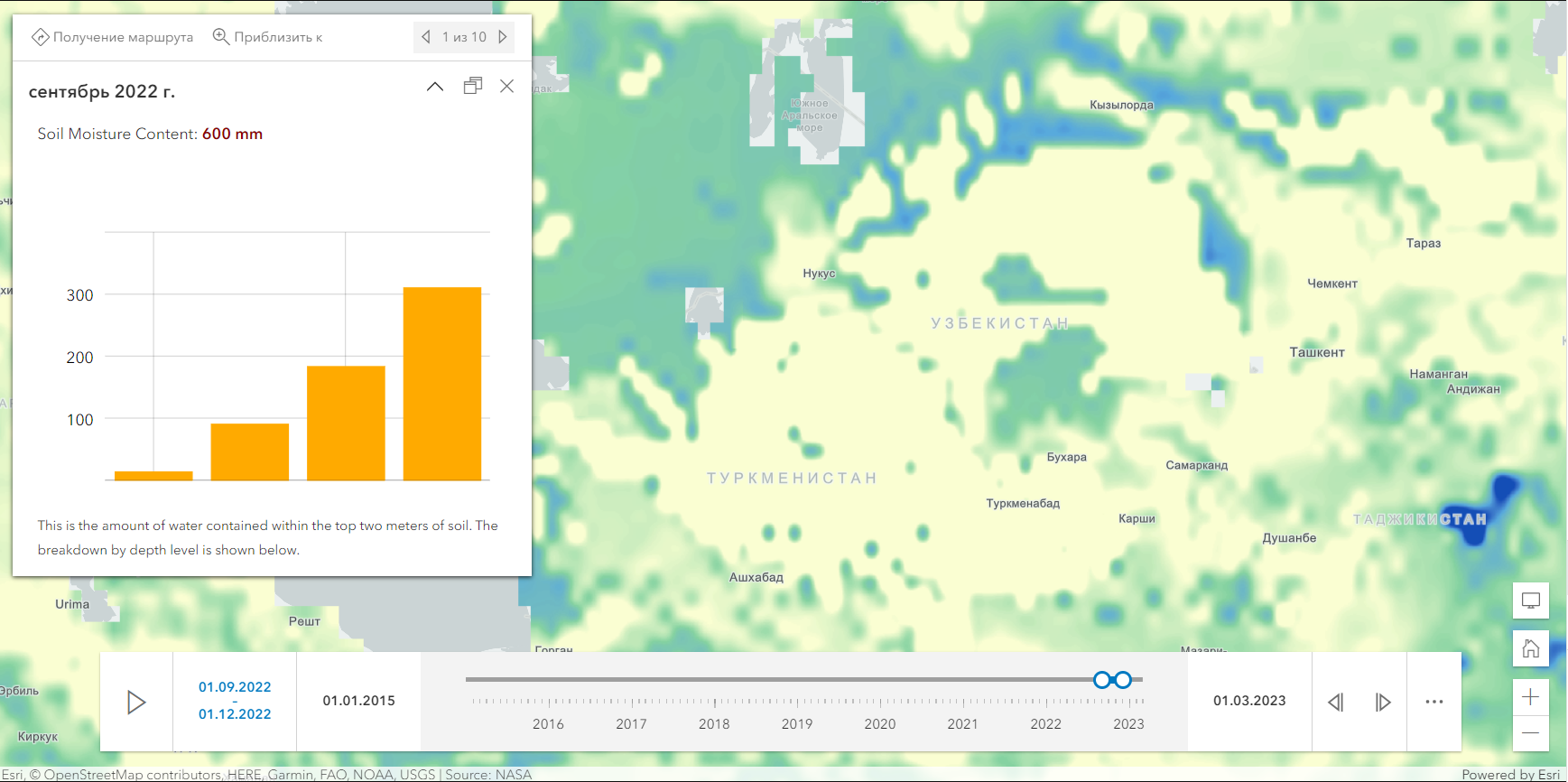The image size is (1568, 782).
Task: Zoom out of the map
Action: click(1530, 733)
